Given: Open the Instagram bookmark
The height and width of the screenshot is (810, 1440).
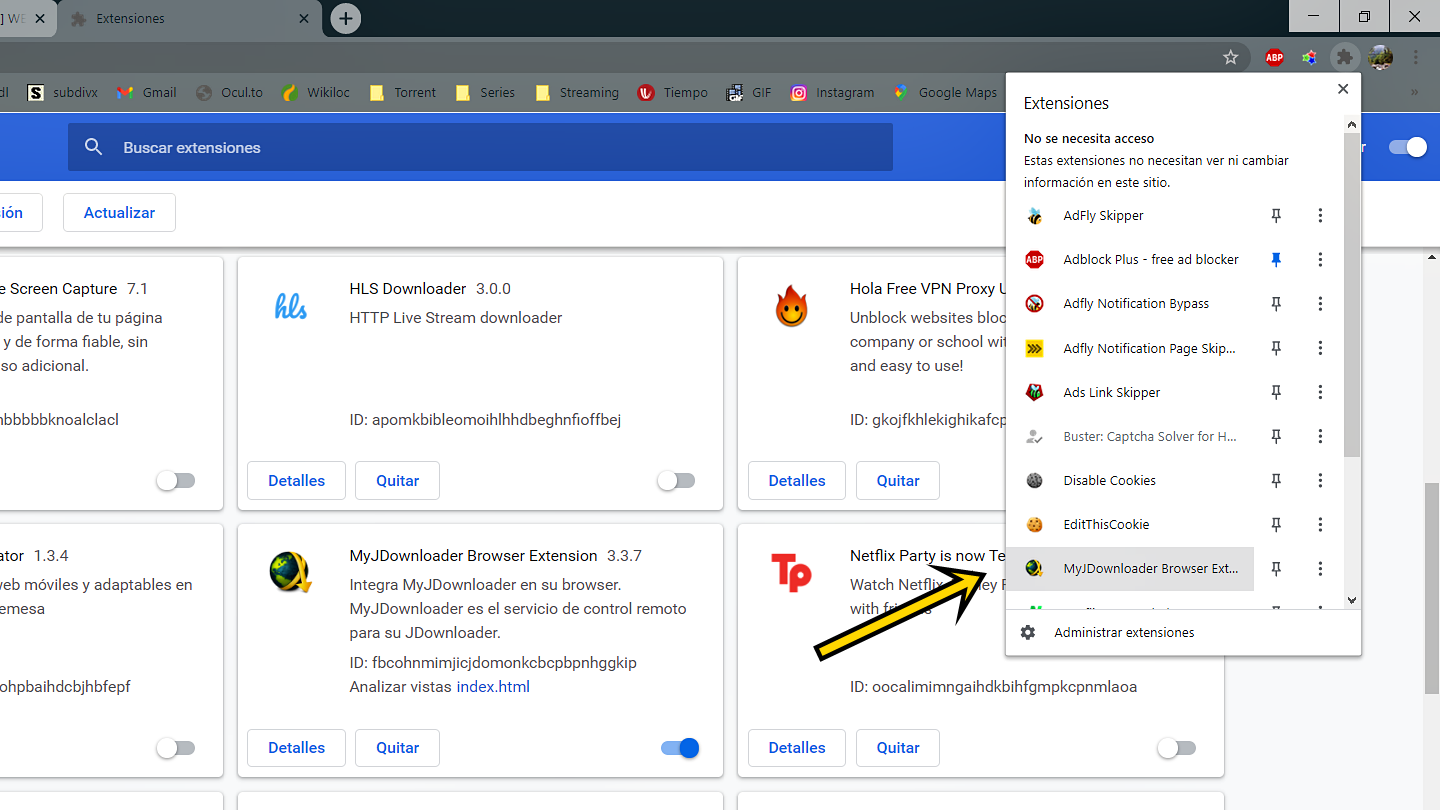Looking at the screenshot, I should click(832, 92).
